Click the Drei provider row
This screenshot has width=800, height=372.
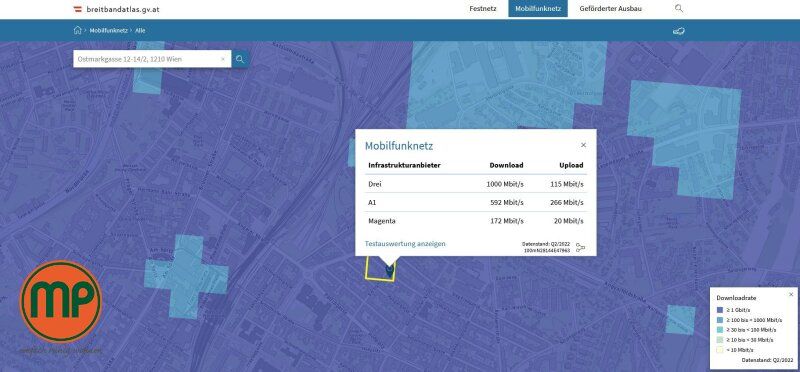tap(476, 184)
